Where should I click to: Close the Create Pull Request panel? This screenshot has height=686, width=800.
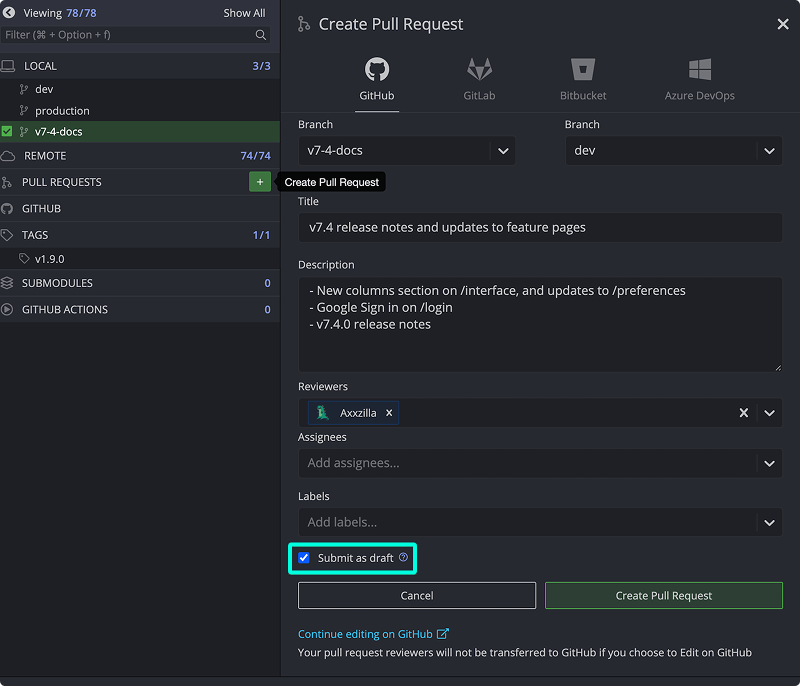782,24
